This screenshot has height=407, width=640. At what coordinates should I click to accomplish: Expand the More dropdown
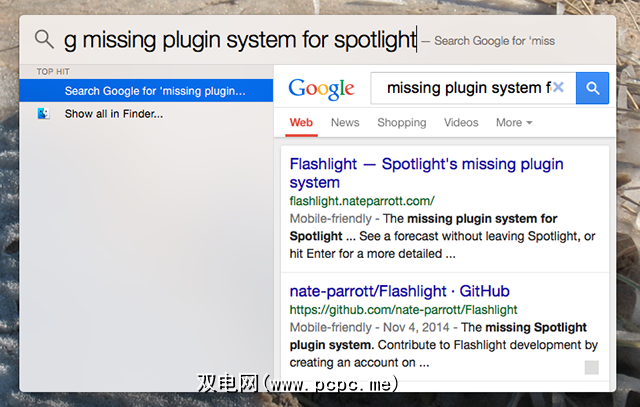[x=513, y=123]
